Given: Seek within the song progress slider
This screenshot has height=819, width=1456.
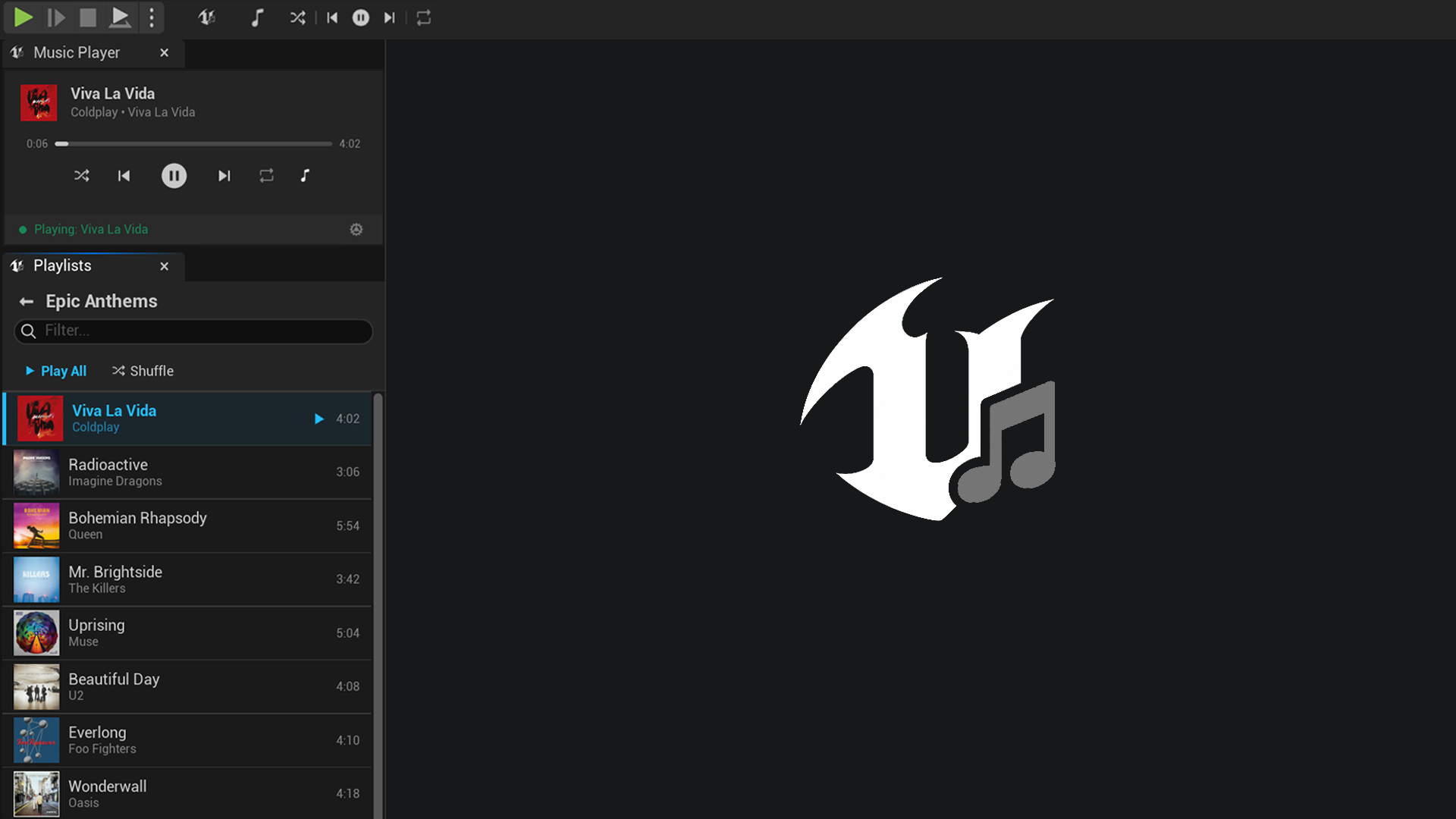Looking at the screenshot, I should pyautogui.click(x=193, y=143).
